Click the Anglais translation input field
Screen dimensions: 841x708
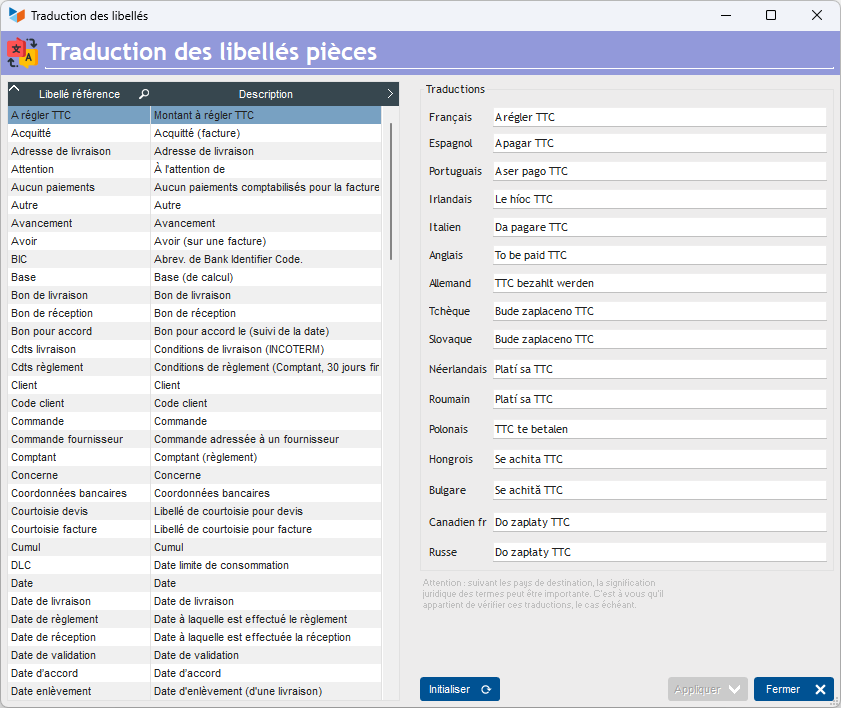pyautogui.click(x=659, y=255)
